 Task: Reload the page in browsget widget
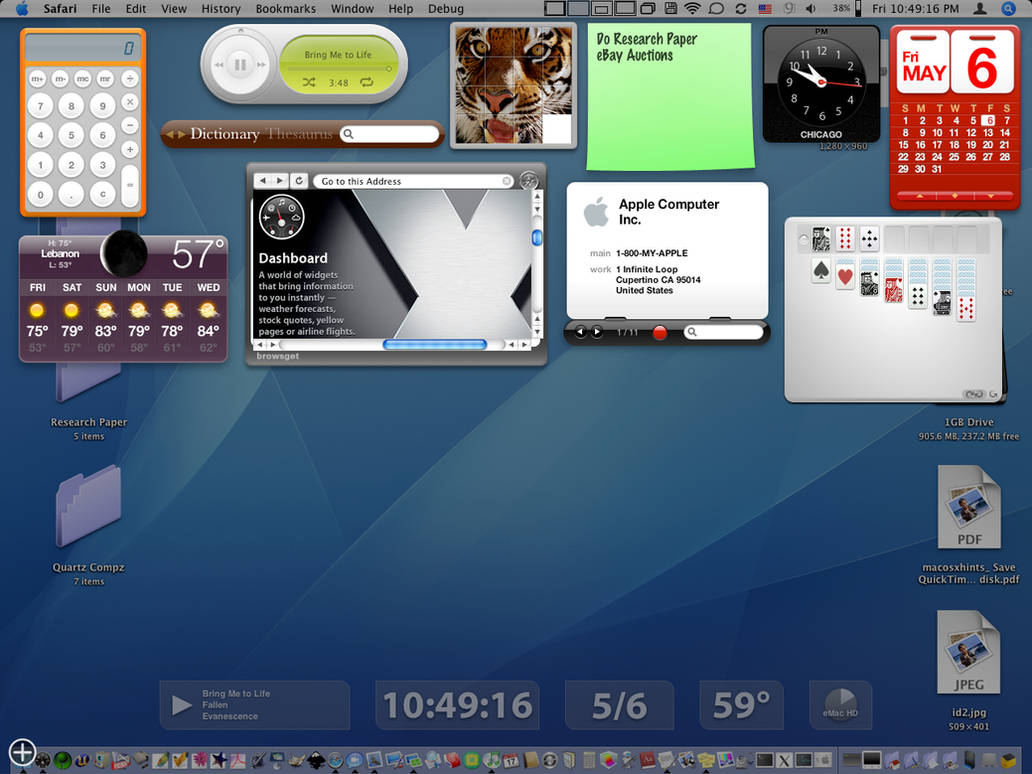tap(299, 180)
